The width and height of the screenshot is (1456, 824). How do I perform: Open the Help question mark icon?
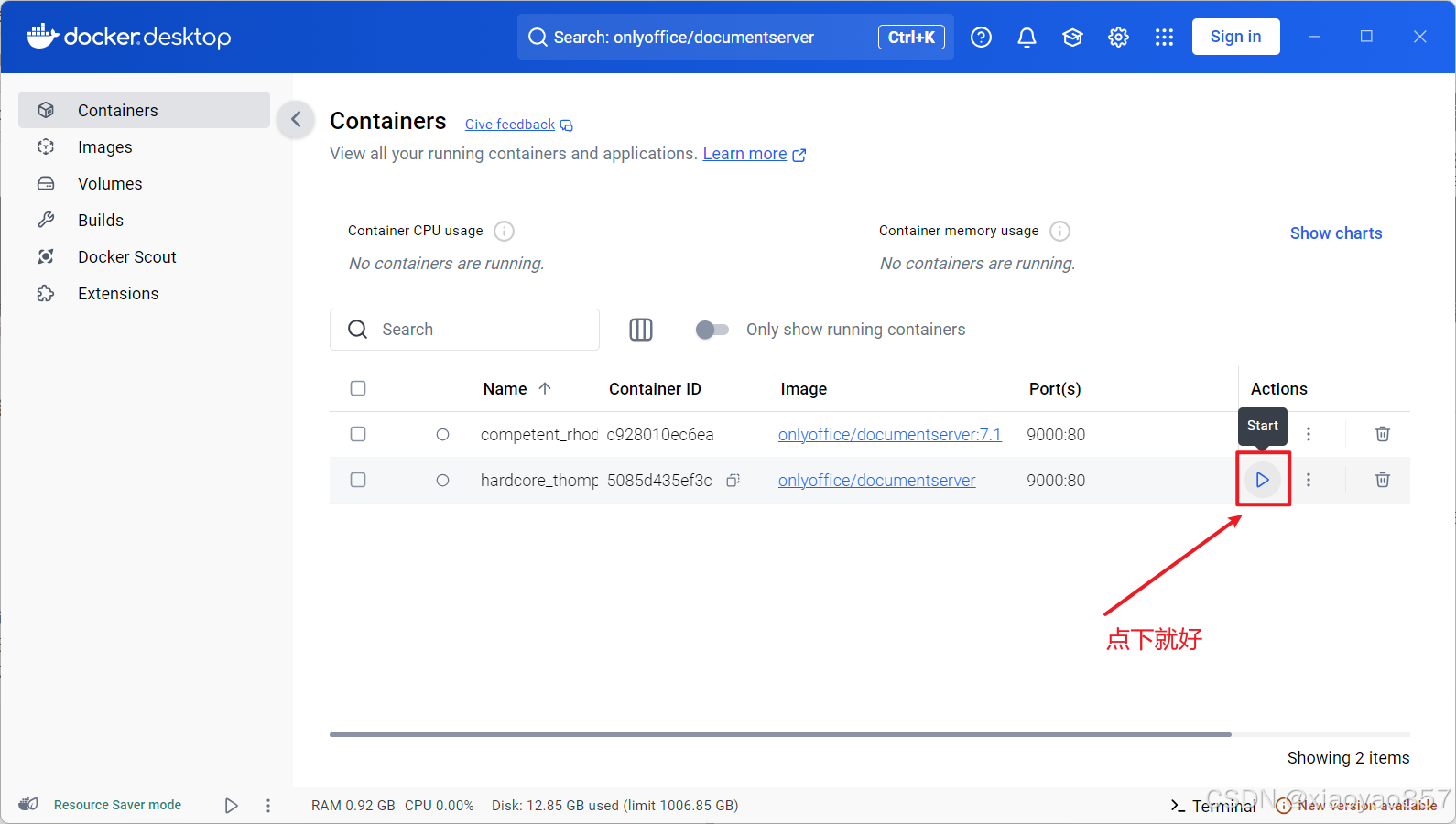pos(981,37)
